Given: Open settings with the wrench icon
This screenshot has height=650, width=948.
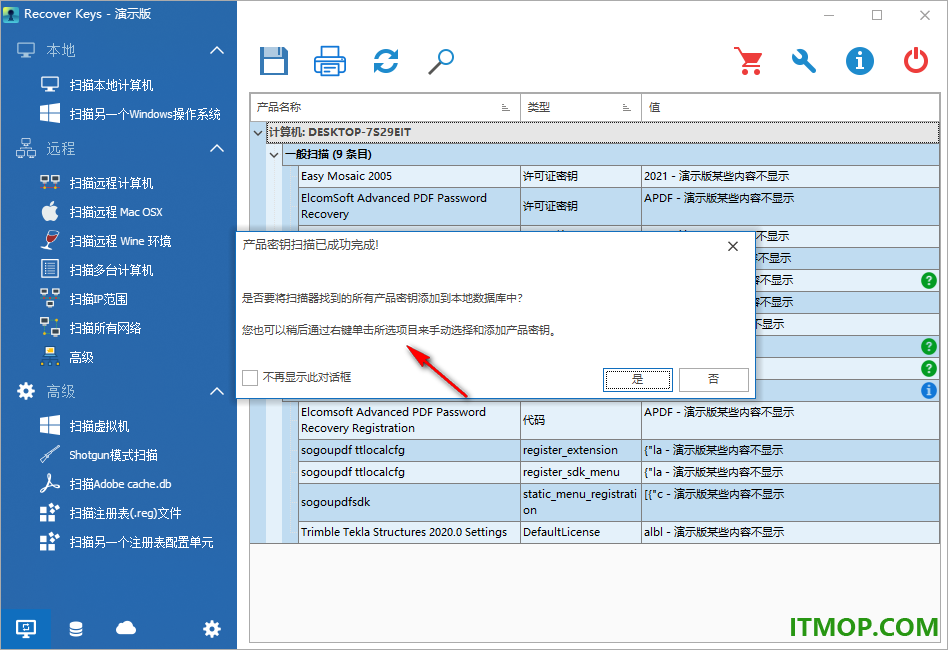Looking at the screenshot, I should [804, 61].
